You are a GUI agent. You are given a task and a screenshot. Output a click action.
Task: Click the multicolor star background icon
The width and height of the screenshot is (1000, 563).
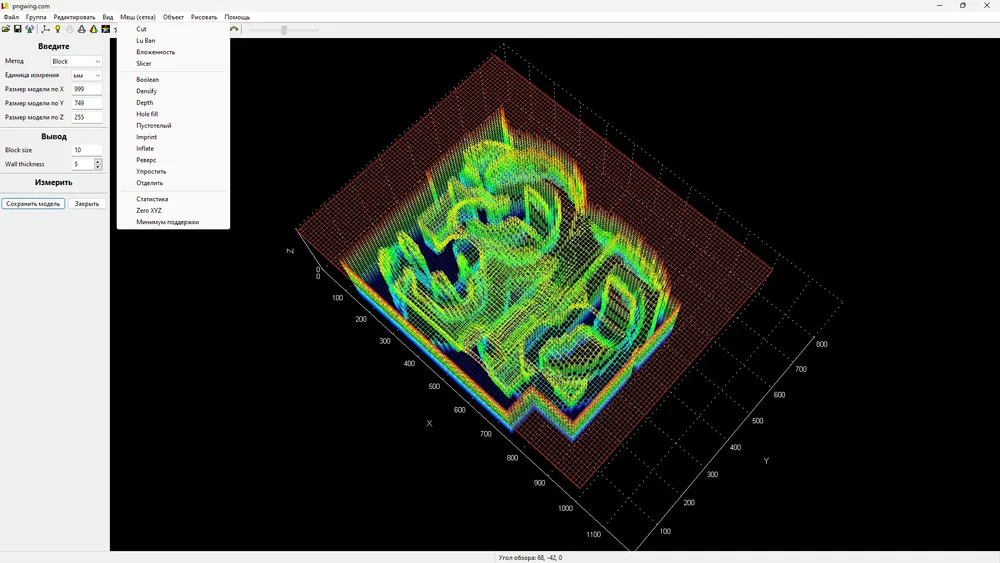[106, 29]
